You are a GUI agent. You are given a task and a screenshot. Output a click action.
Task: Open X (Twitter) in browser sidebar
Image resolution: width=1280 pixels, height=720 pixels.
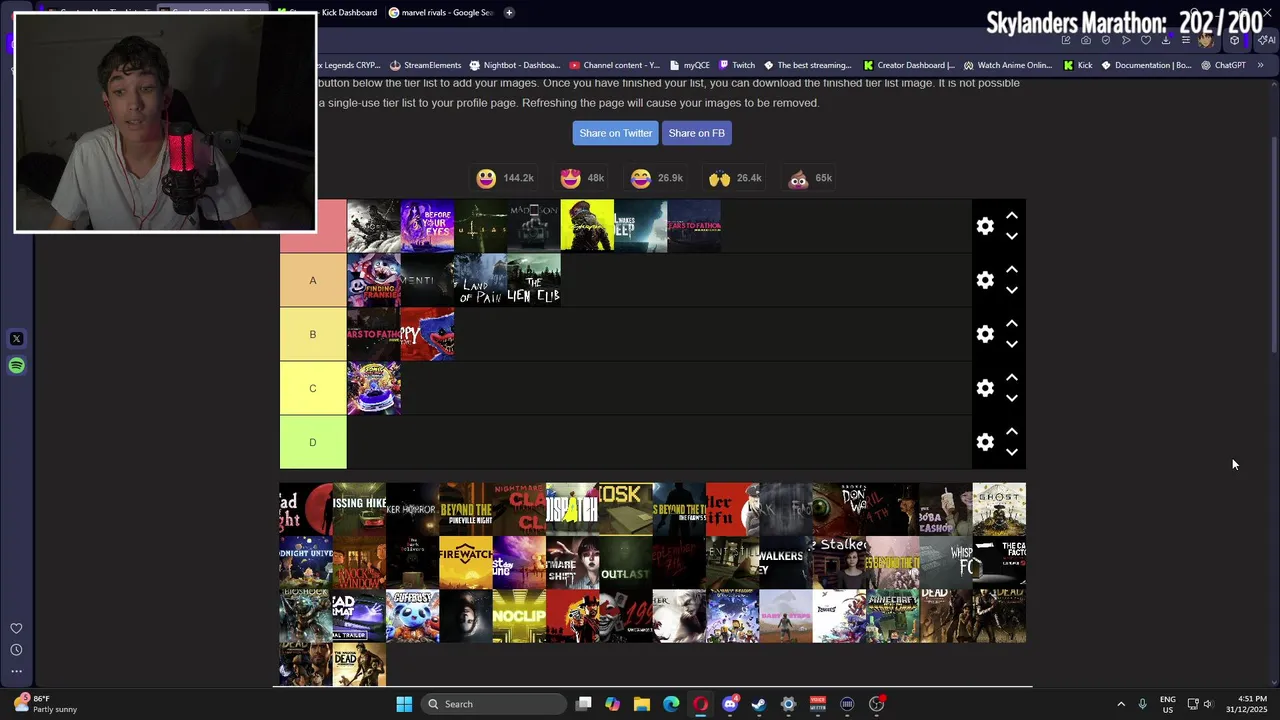point(16,339)
